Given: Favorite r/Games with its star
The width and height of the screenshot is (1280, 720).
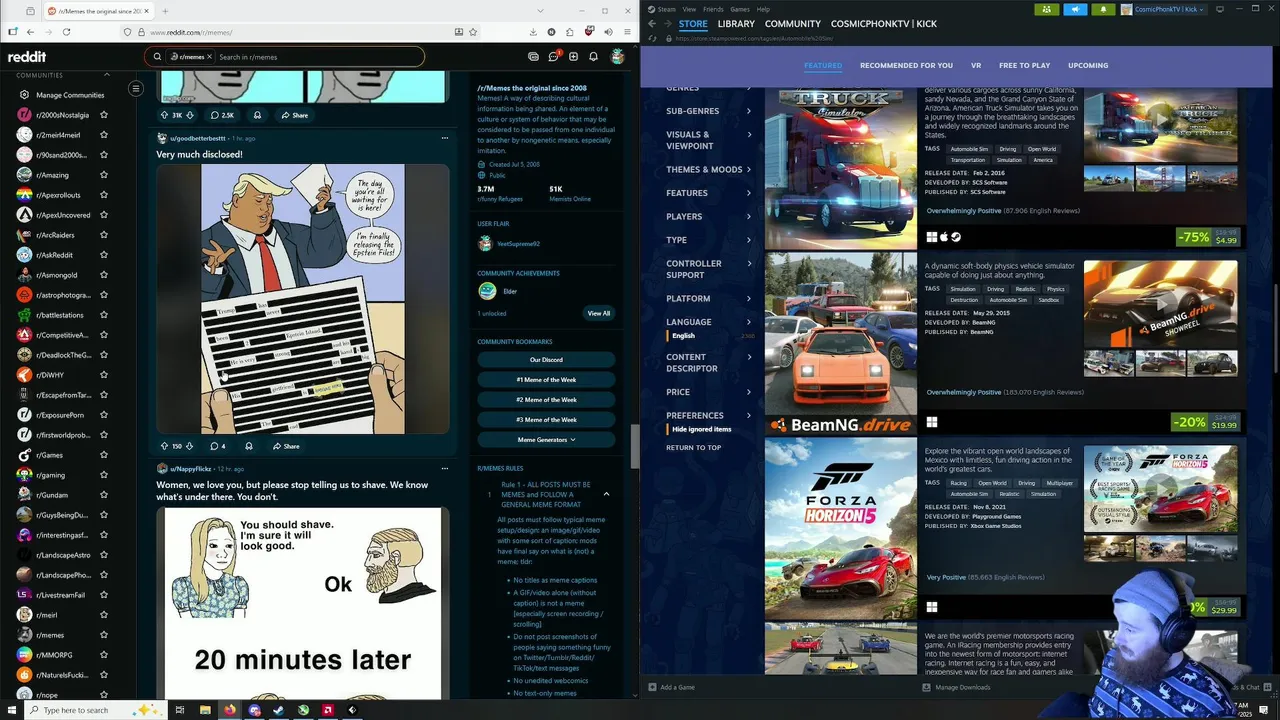Looking at the screenshot, I should pyautogui.click(x=103, y=455).
